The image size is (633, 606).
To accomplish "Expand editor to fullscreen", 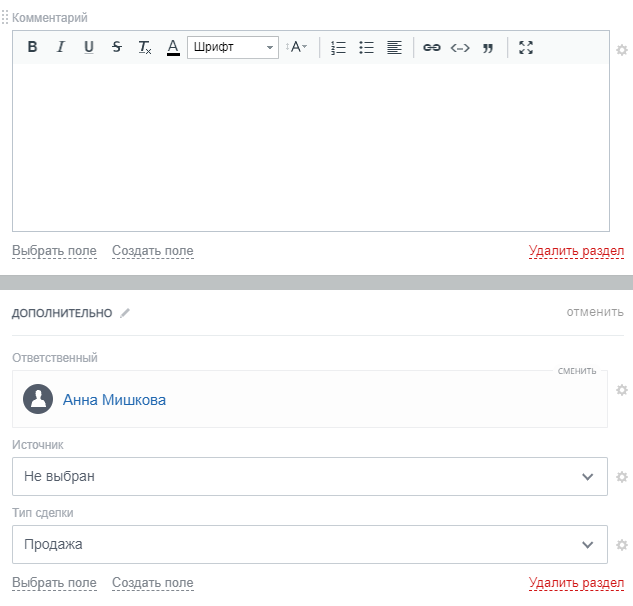I will coord(526,47).
